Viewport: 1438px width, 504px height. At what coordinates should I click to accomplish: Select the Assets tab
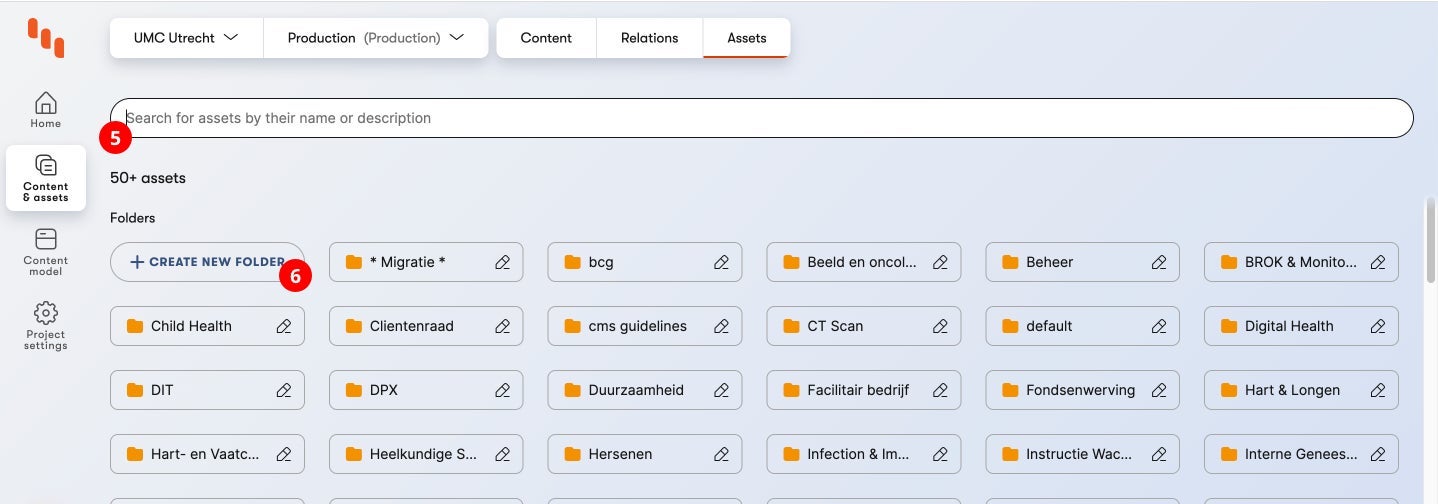(746, 38)
